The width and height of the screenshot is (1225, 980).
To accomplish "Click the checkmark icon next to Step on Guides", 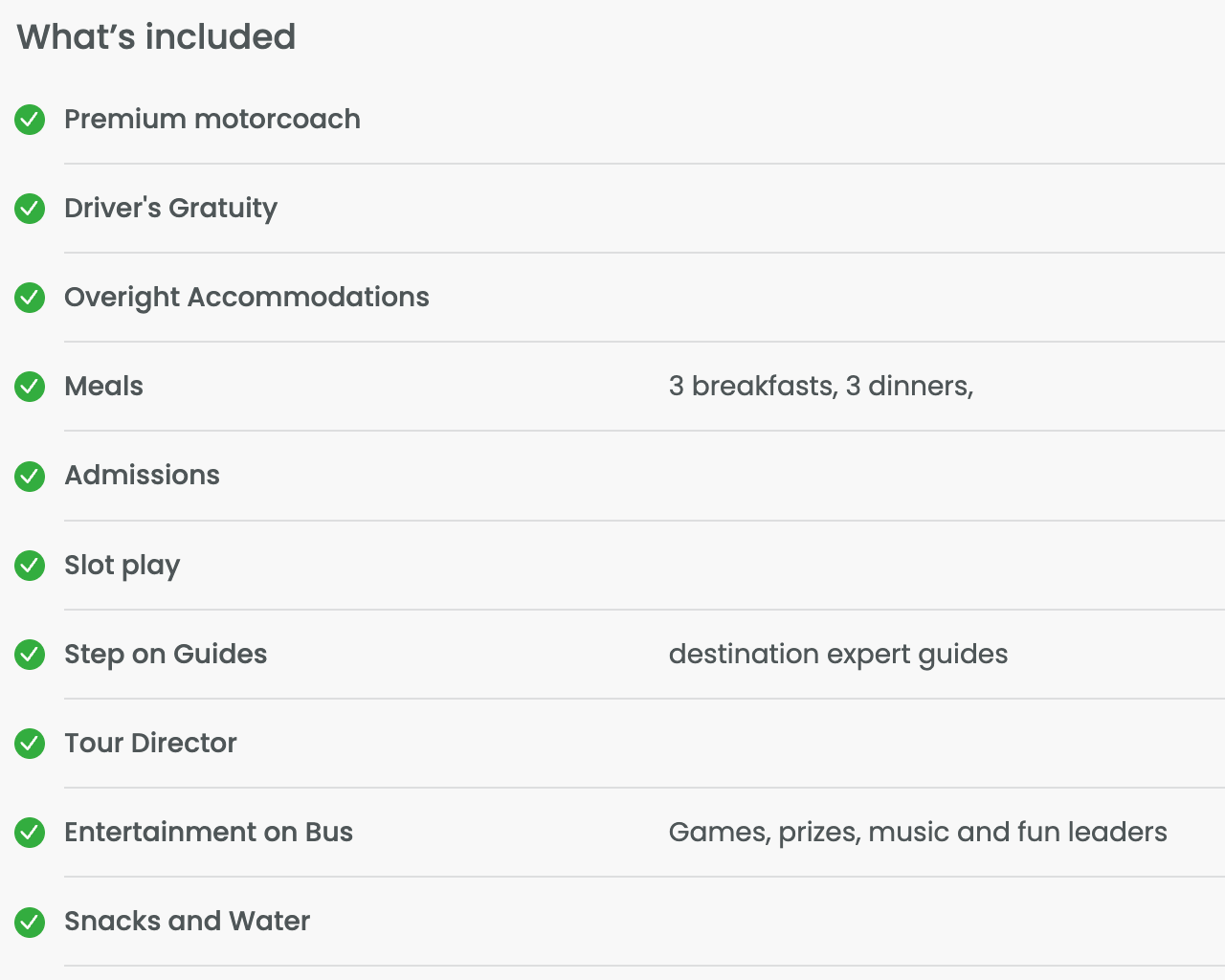I will [30, 655].
